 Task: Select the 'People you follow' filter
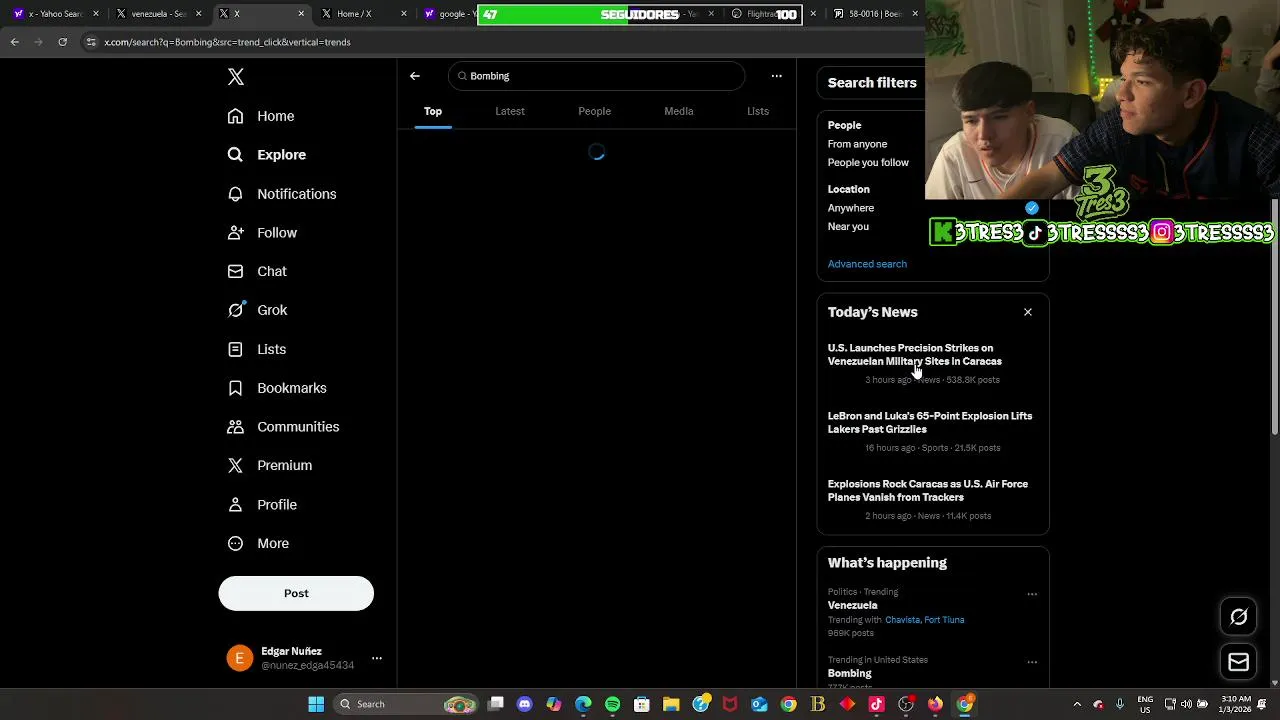pos(868,163)
